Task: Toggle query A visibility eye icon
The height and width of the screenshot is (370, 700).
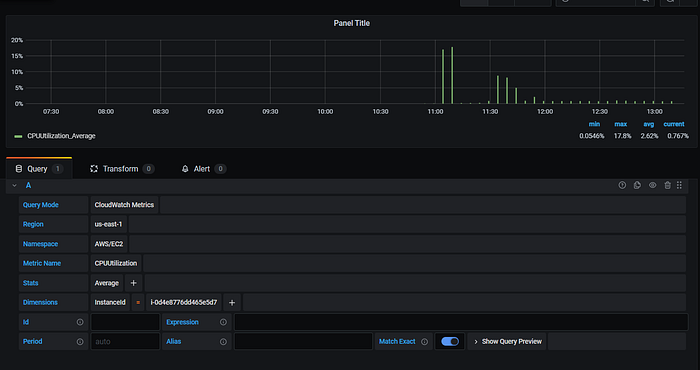Action: [x=652, y=185]
